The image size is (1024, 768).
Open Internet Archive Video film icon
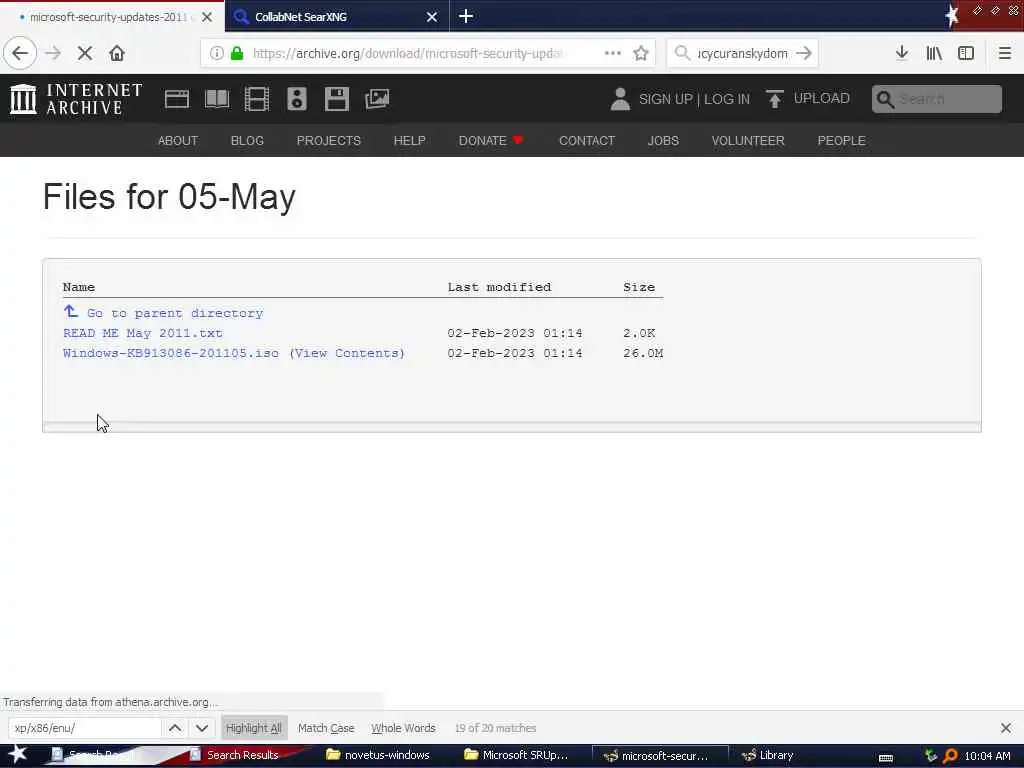coord(257,99)
